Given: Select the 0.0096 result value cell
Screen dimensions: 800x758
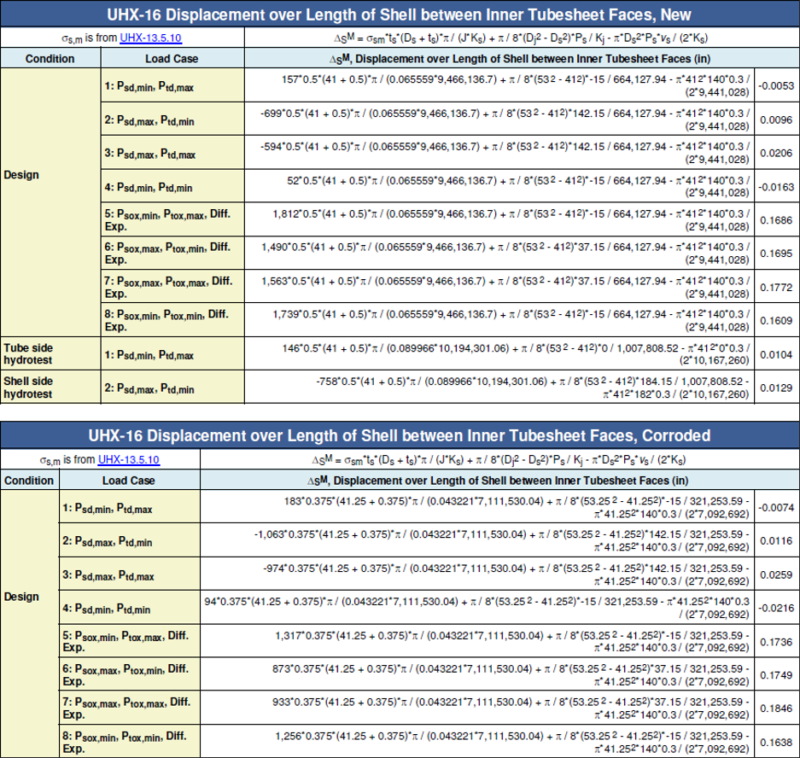Looking at the screenshot, I should click(x=777, y=119).
